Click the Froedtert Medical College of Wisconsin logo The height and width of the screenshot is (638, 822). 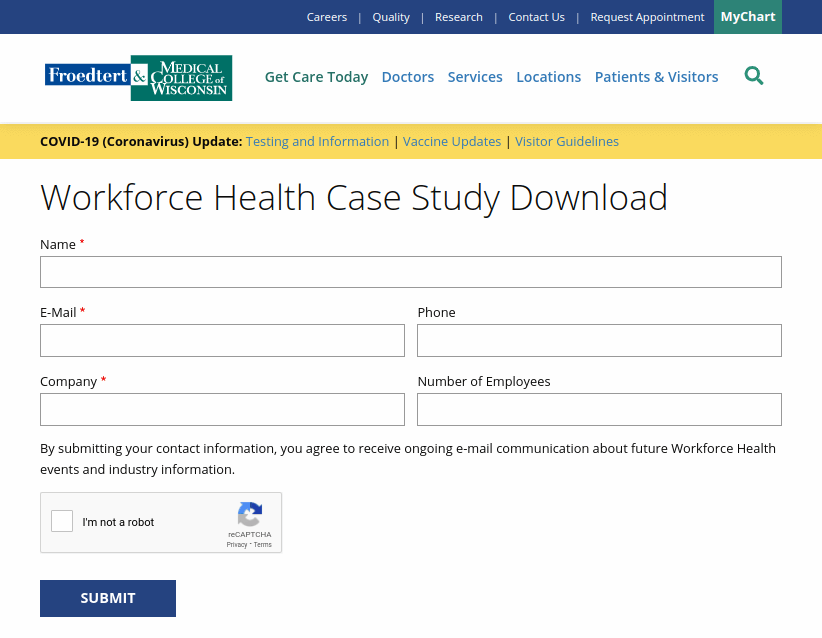click(x=138, y=78)
